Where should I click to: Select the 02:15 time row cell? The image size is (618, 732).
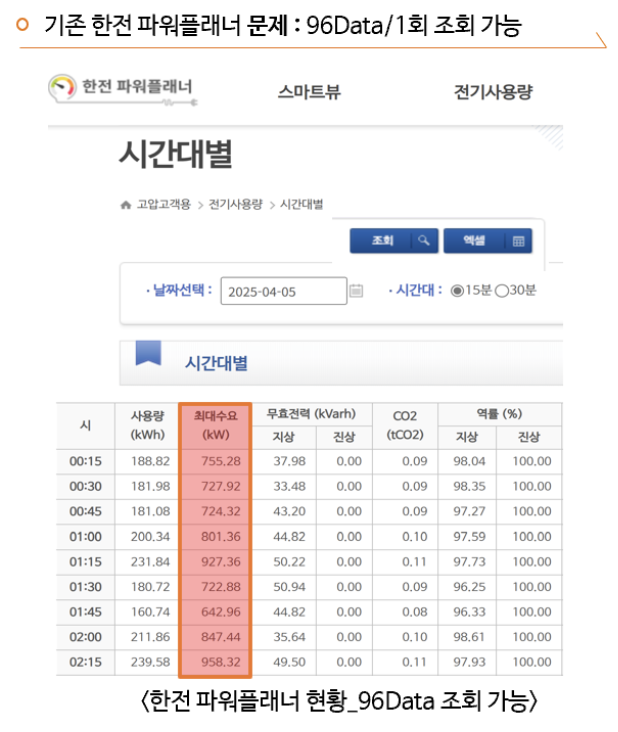[85, 662]
